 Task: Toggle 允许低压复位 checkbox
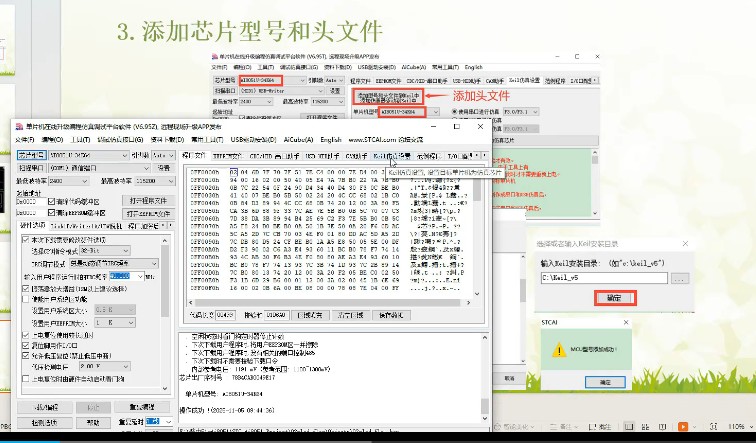click(26, 356)
